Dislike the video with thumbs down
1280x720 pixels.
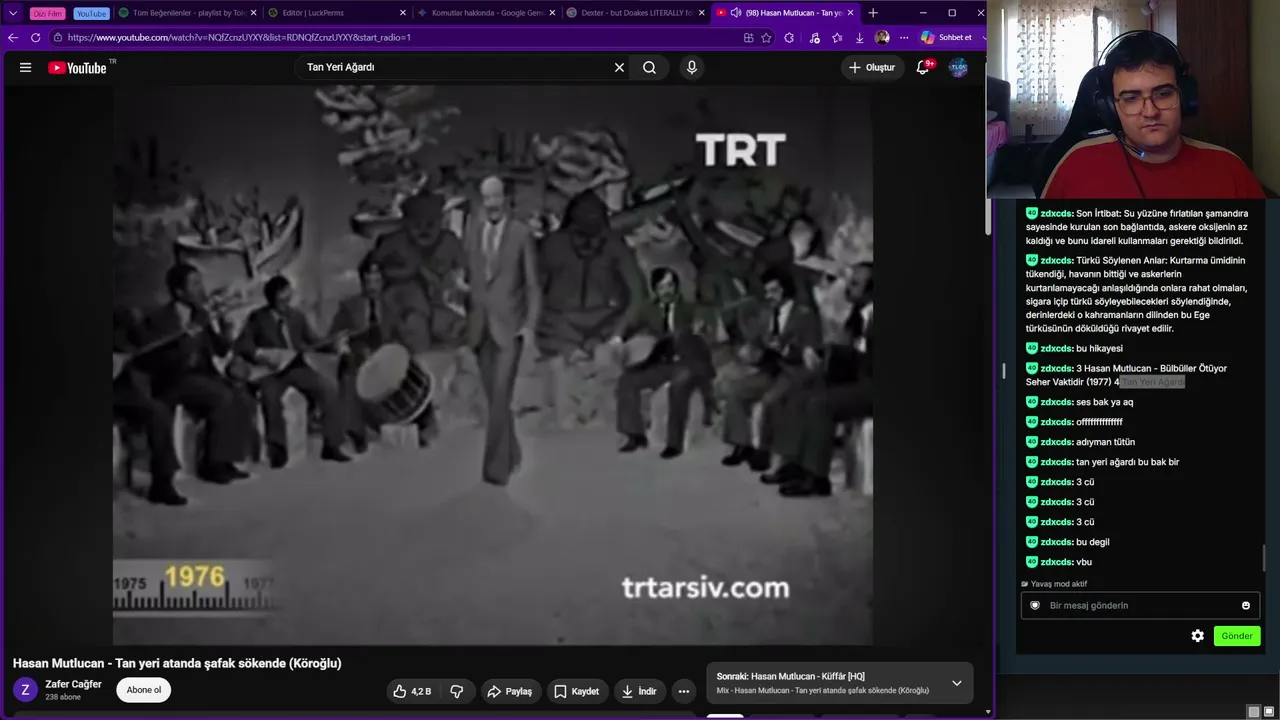click(457, 691)
